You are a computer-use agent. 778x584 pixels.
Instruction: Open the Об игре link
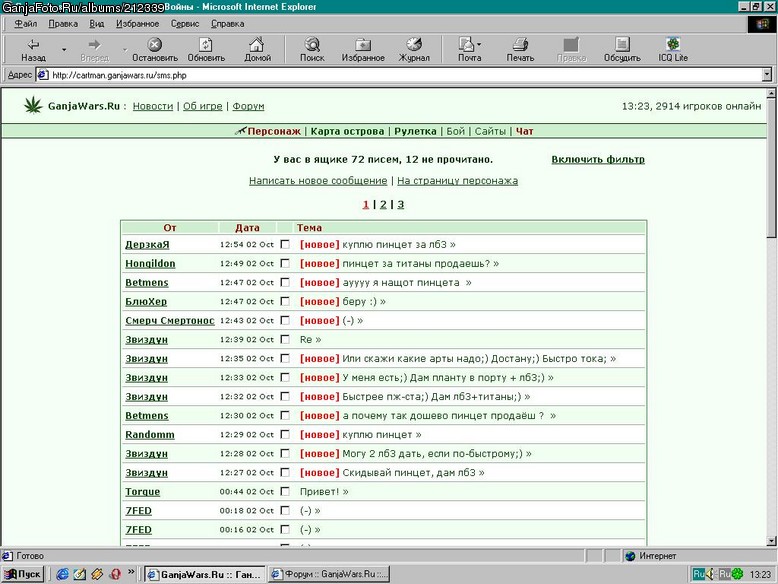coord(202,106)
